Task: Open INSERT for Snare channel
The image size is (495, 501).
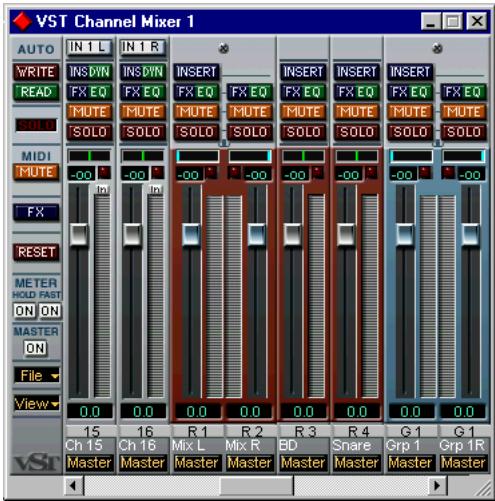Action: [x=357, y=72]
